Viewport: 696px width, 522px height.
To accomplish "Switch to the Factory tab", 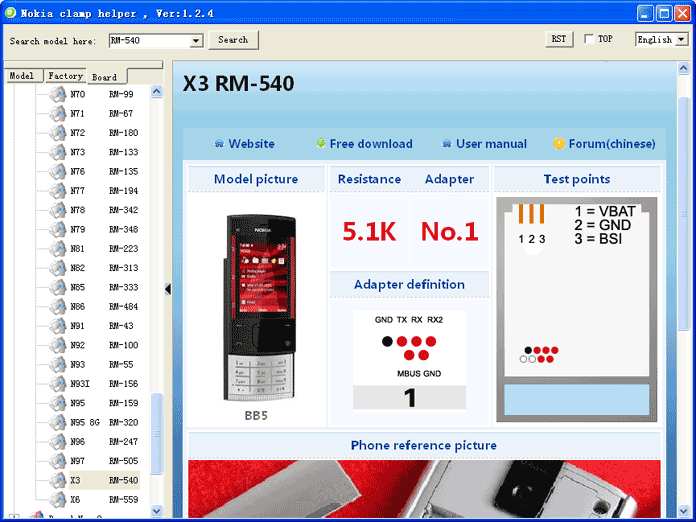I will pyautogui.click(x=65, y=76).
